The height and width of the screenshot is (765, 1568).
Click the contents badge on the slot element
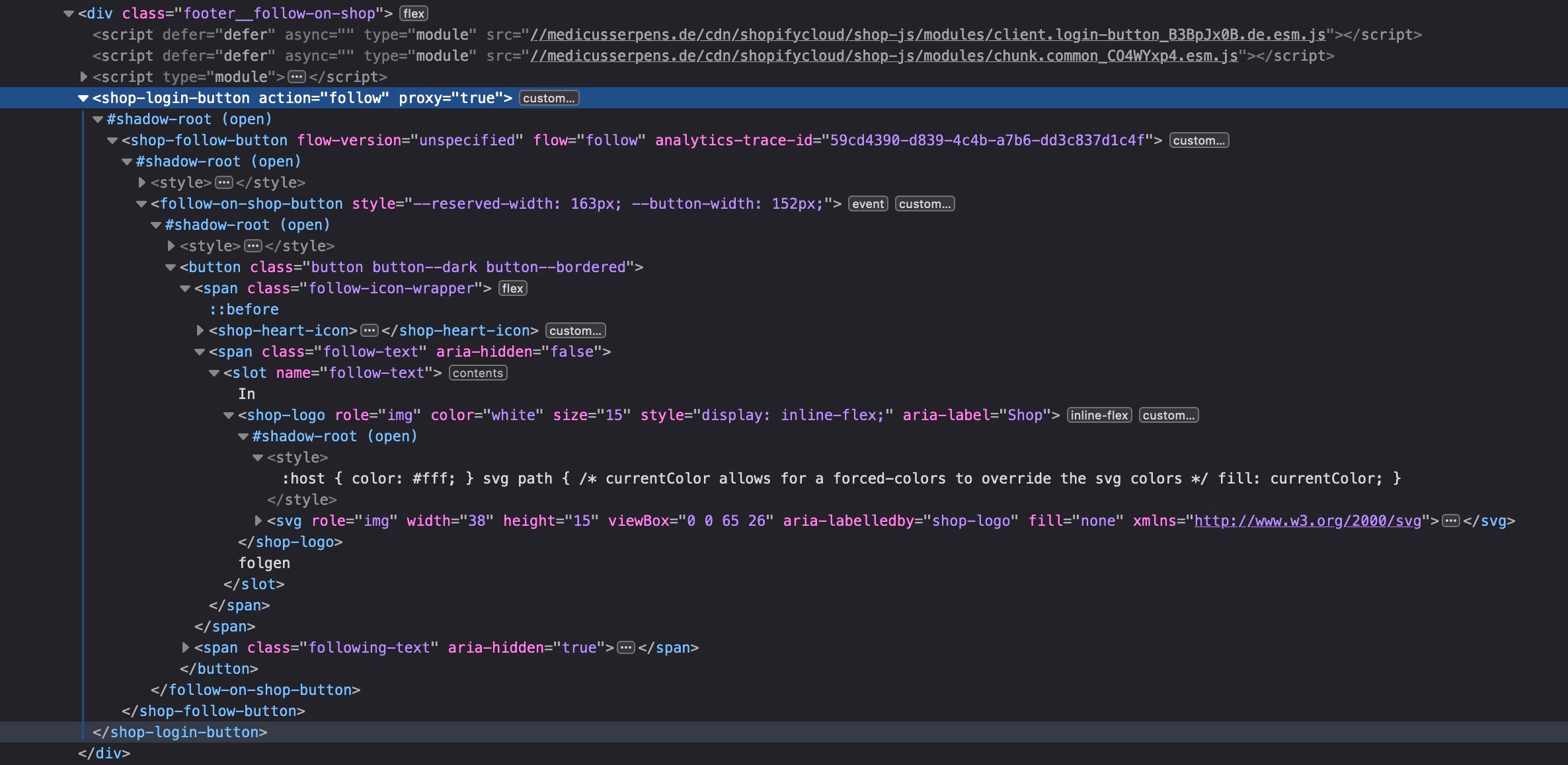click(x=478, y=373)
